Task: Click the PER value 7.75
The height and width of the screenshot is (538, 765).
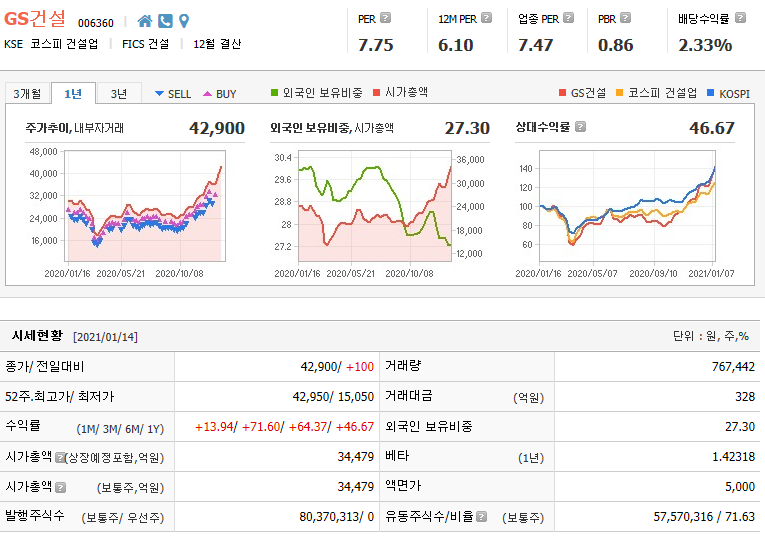Action: (376, 45)
